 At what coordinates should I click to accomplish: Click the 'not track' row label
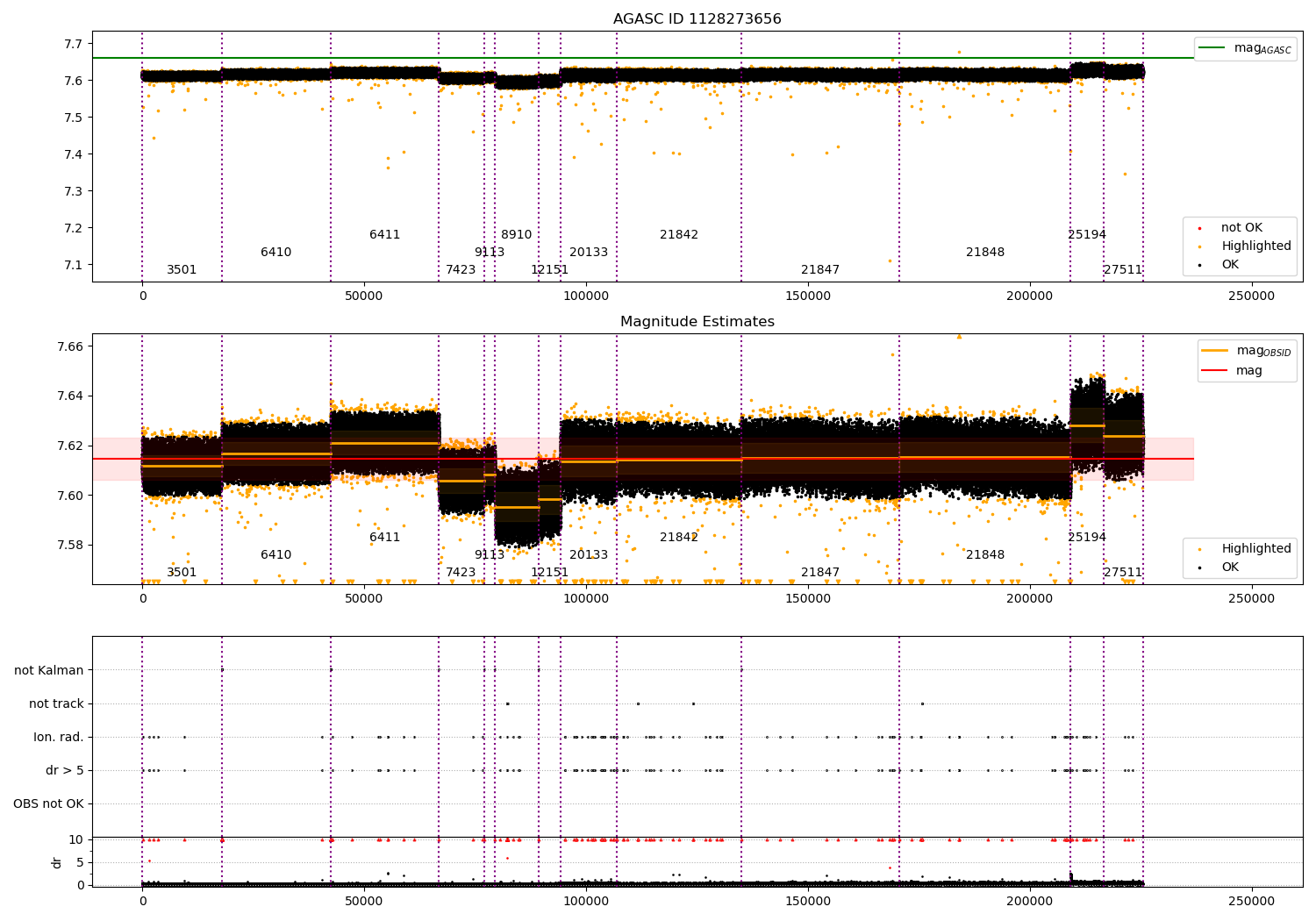[56, 703]
